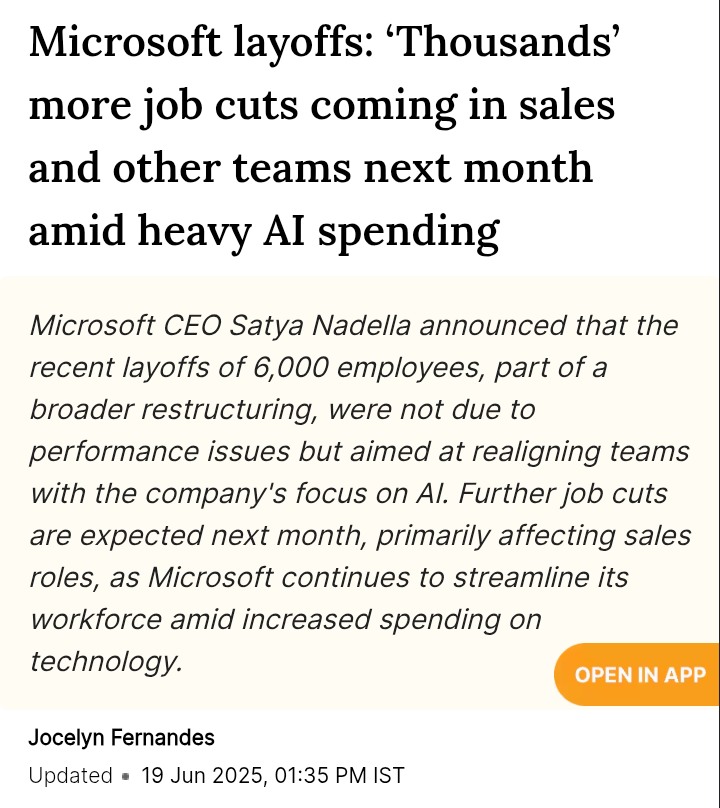Click the dot separator beside Updated
The height and width of the screenshot is (808, 720).
[x=125, y=776]
